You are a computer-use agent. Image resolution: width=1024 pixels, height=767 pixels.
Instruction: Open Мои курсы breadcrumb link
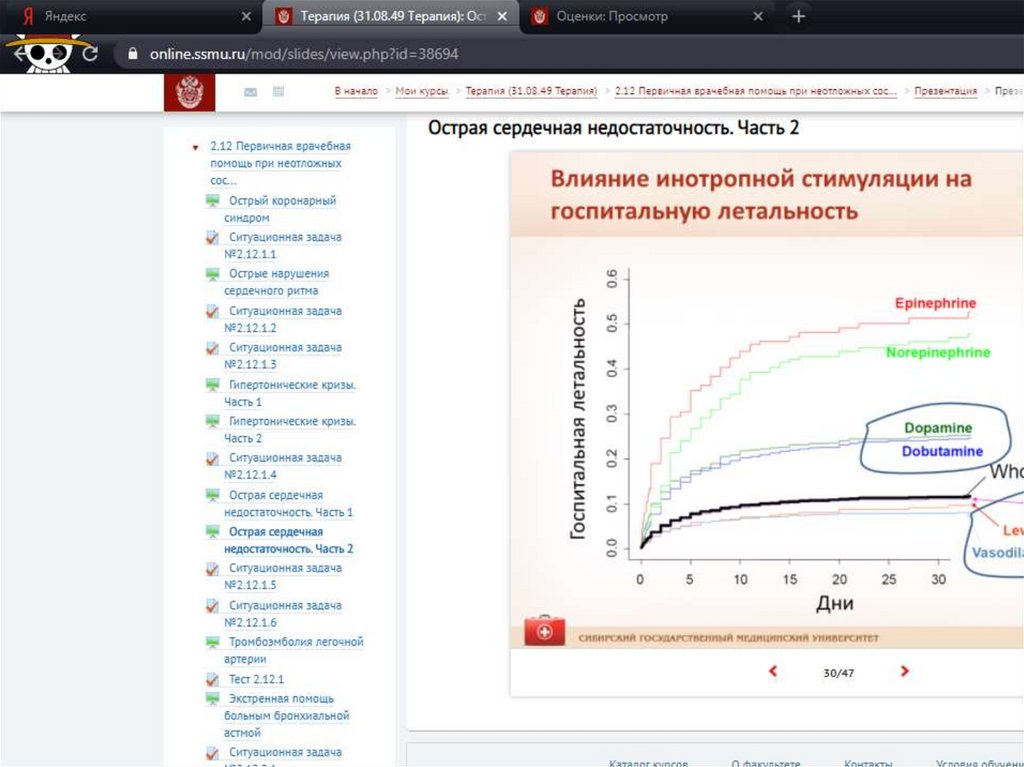coord(422,91)
